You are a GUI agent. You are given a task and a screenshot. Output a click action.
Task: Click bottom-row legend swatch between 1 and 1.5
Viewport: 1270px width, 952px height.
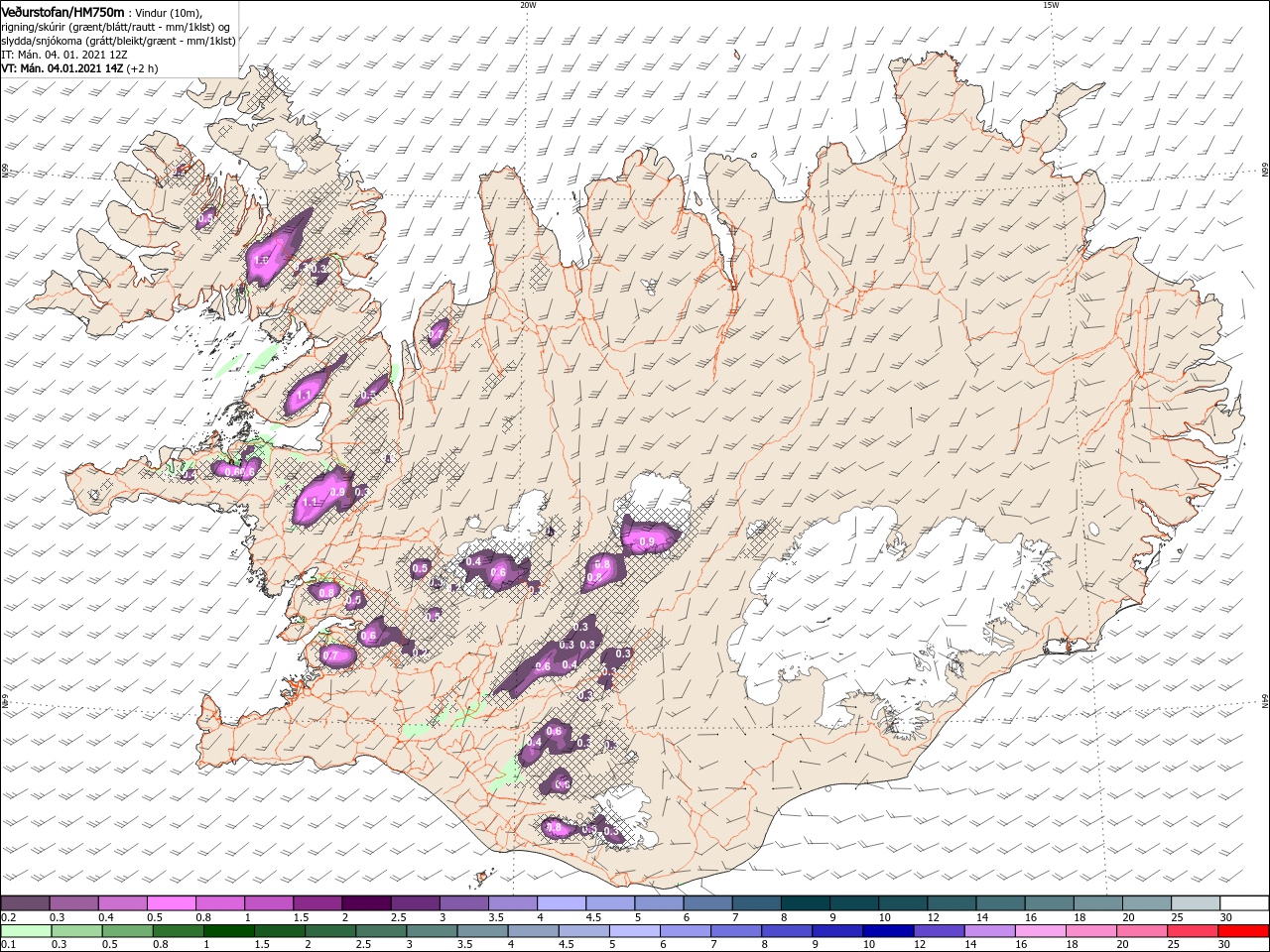click(228, 931)
